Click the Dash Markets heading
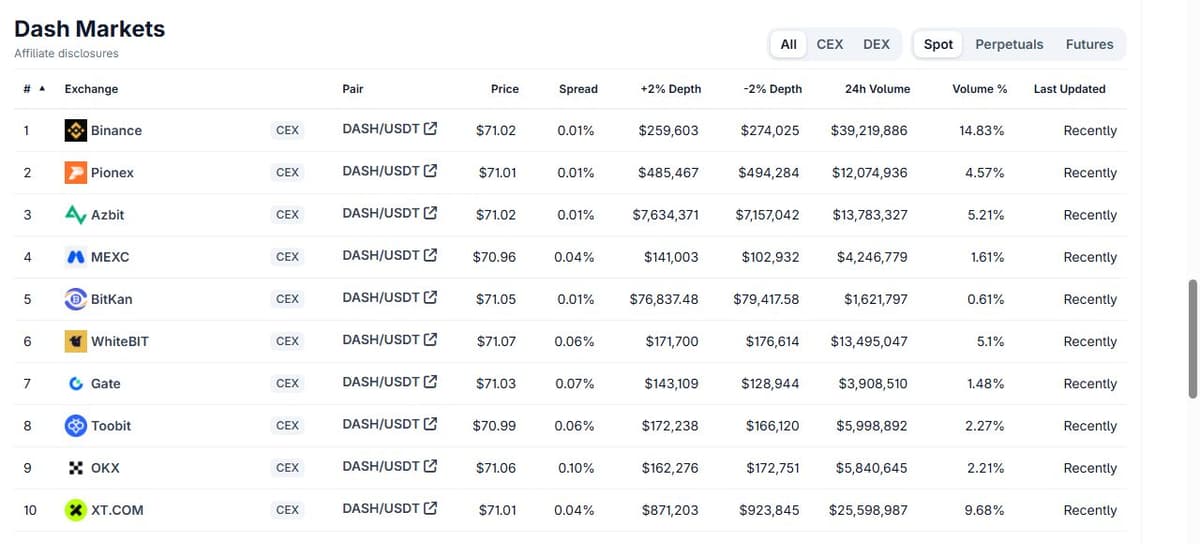The image size is (1200, 544). 90,29
